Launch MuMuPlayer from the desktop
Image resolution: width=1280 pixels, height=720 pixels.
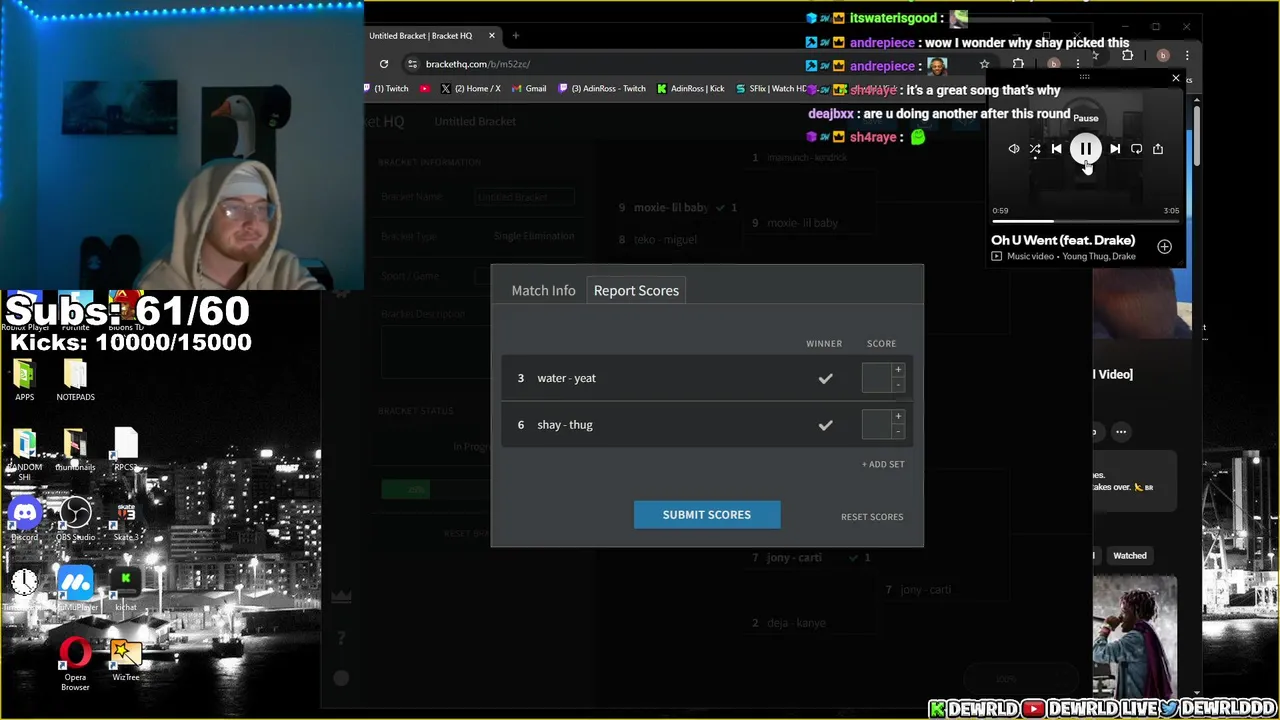(x=75, y=590)
